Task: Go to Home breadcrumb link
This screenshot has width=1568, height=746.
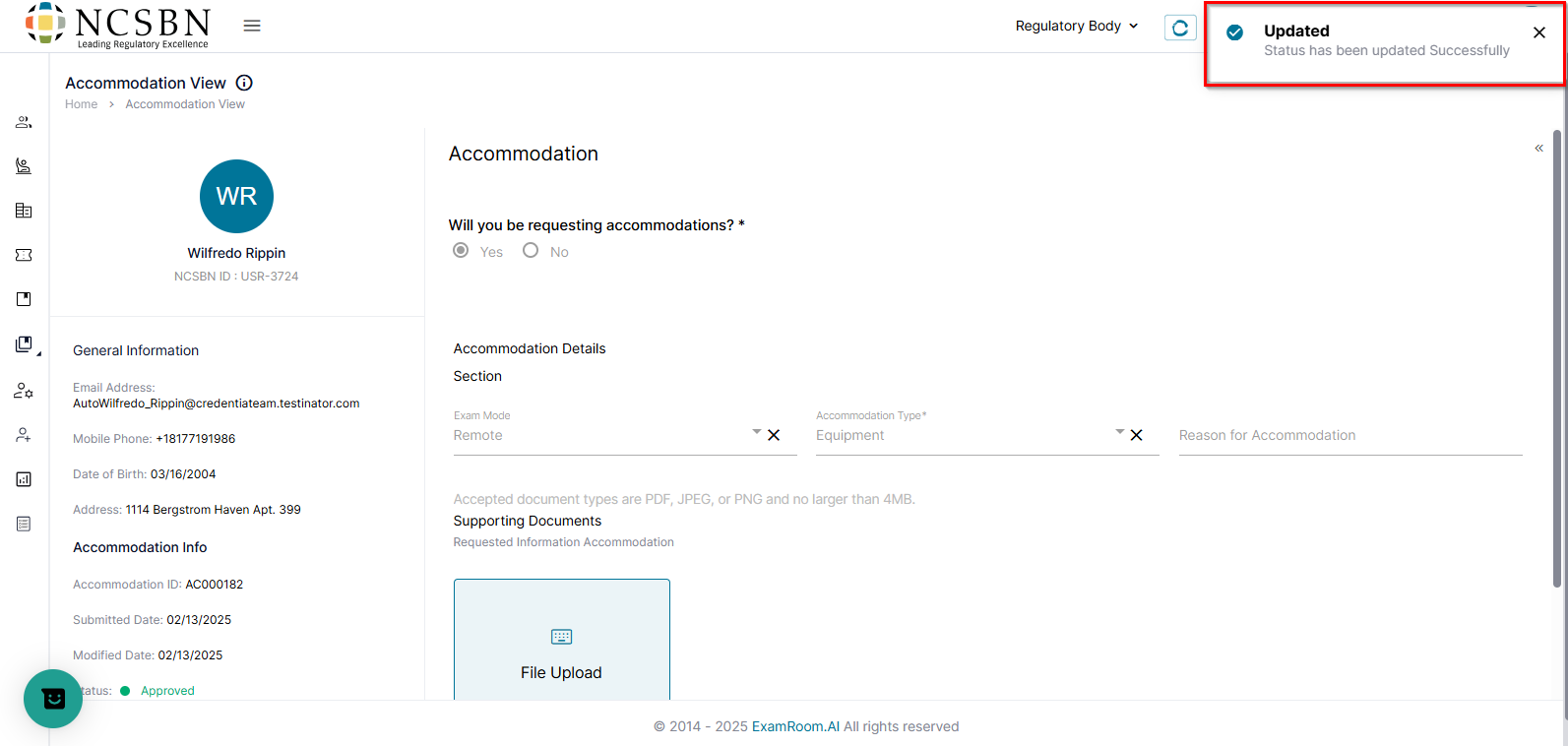Action: 81,104
